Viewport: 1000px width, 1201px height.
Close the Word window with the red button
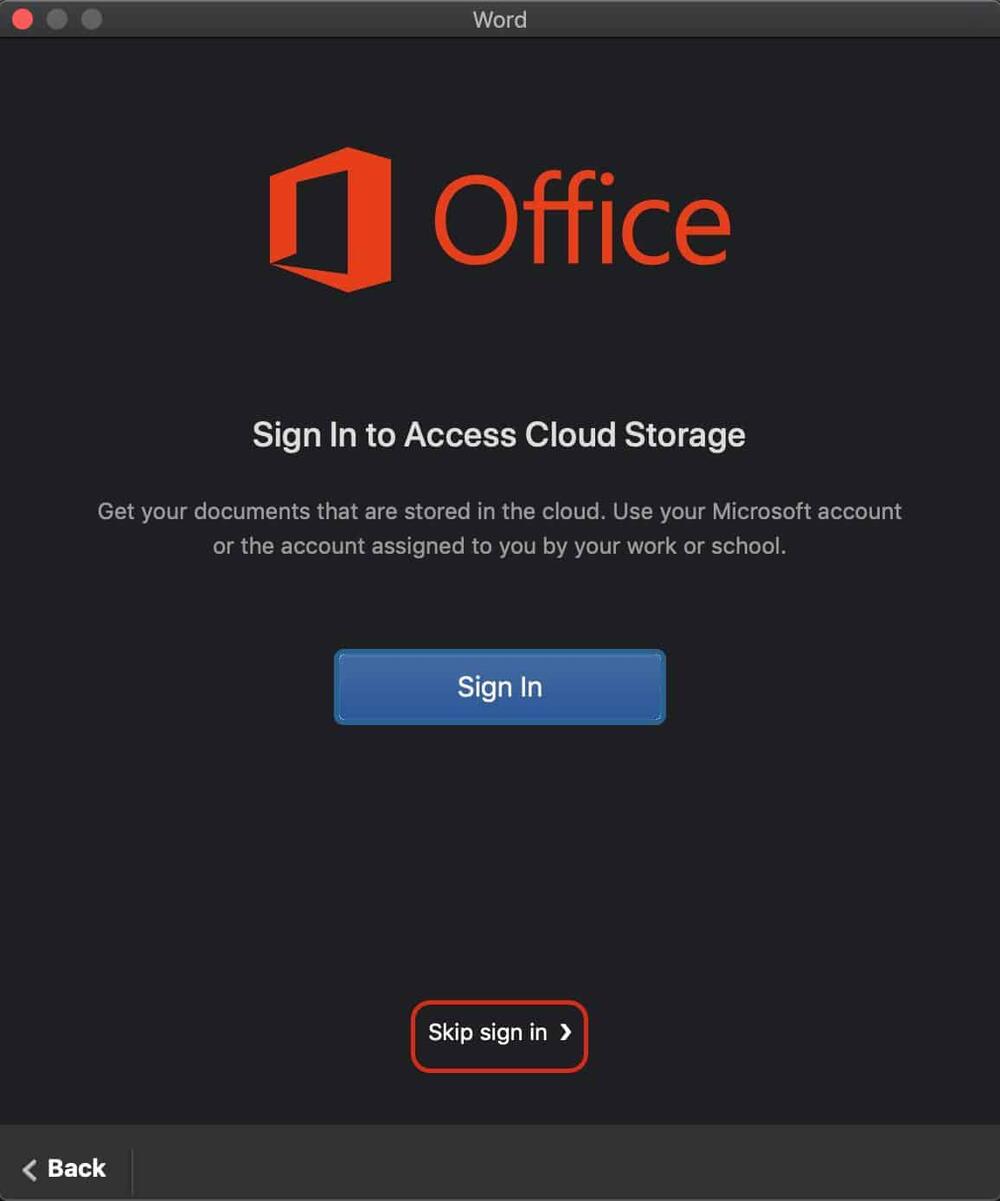point(22,19)
